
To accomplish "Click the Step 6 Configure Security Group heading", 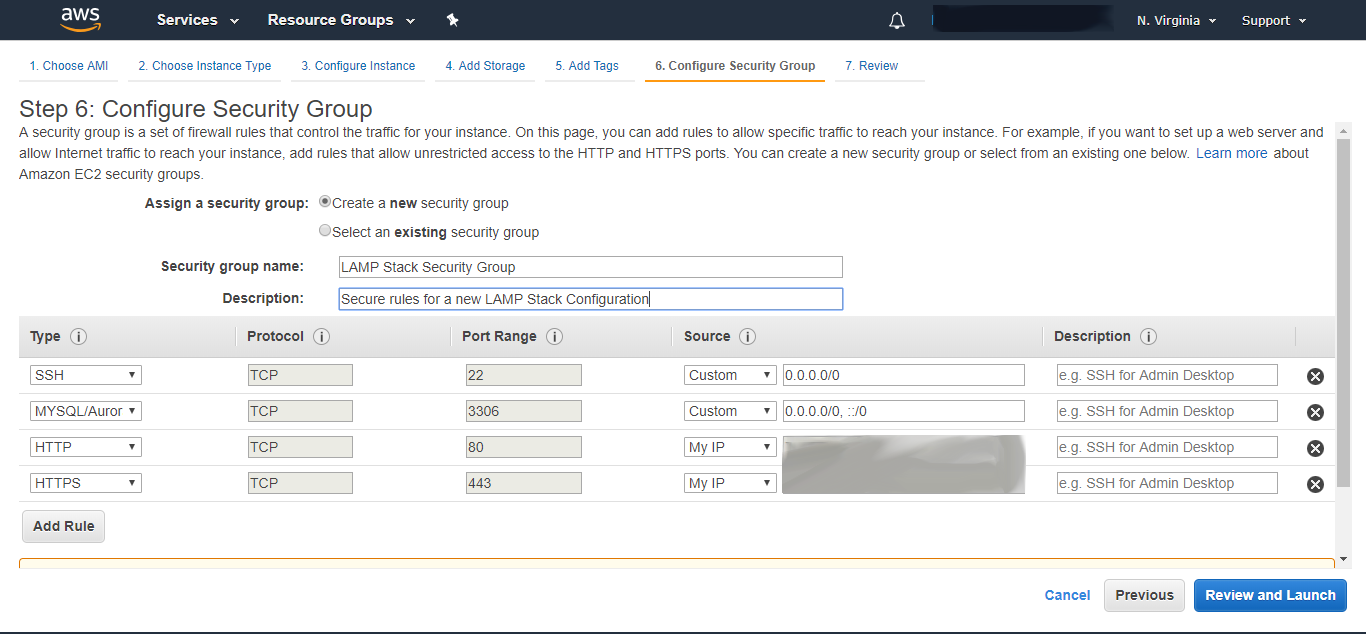I will 196,109.
